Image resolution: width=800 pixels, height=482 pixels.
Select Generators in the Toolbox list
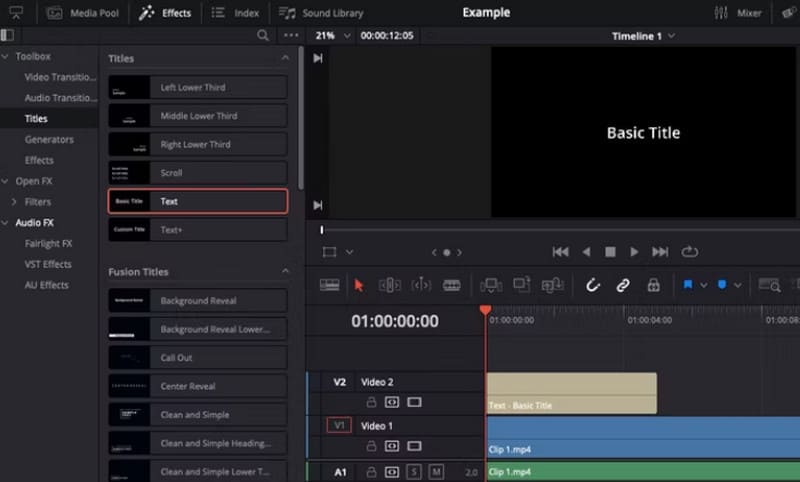49,139
